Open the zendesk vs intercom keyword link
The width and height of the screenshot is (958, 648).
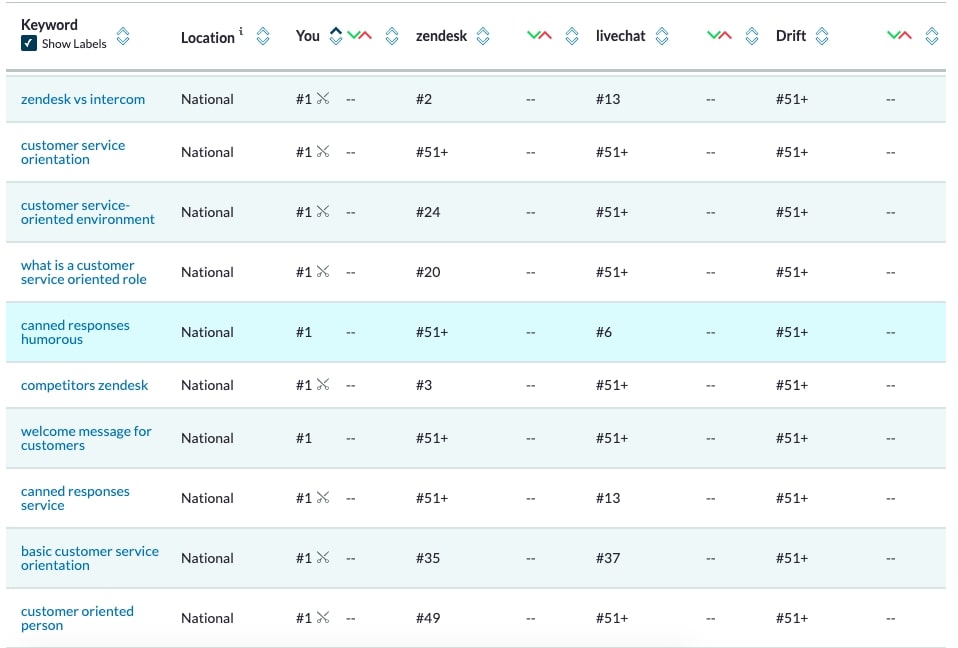pos(83,99)
